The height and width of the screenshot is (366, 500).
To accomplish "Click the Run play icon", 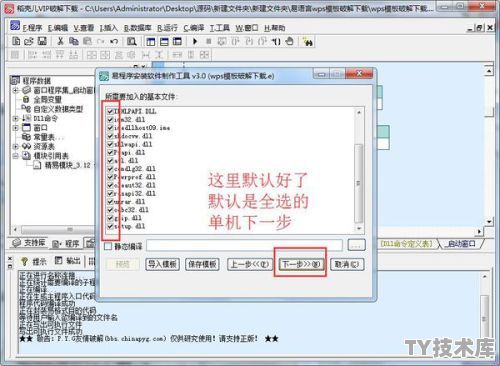I will 195,41.
